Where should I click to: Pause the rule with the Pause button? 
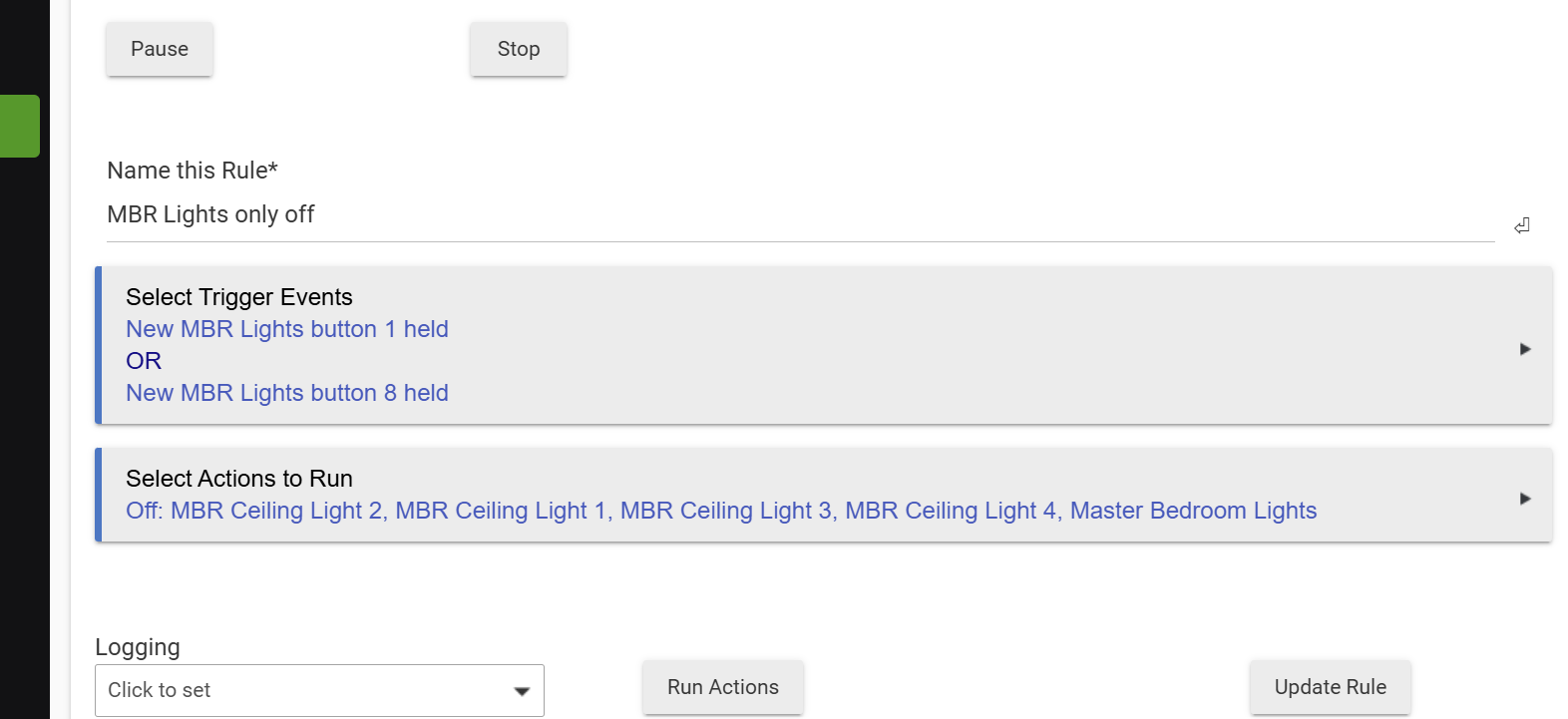coord(160,49)
